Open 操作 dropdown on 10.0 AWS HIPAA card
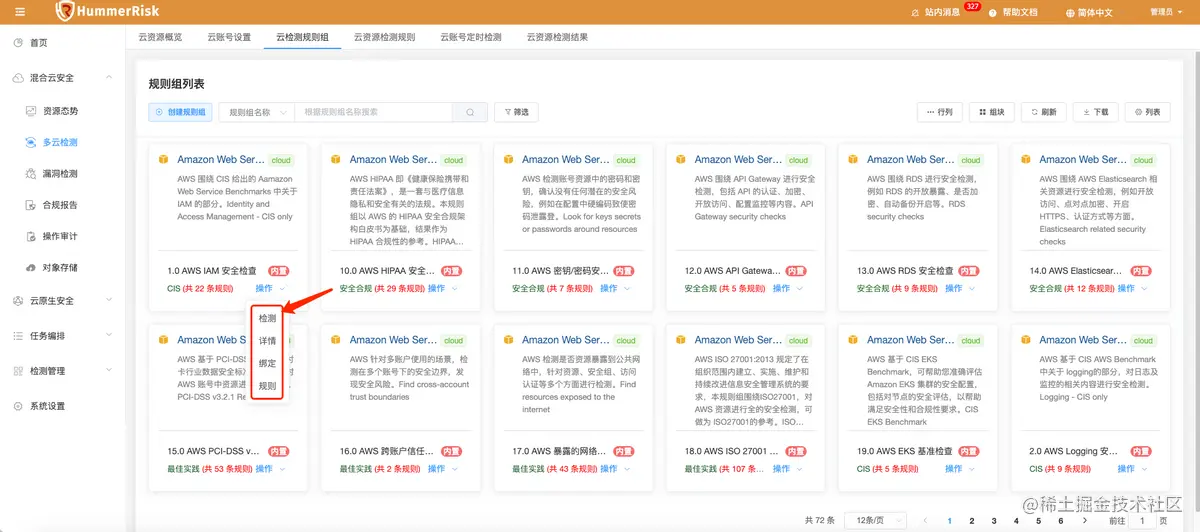 point(443,289)
